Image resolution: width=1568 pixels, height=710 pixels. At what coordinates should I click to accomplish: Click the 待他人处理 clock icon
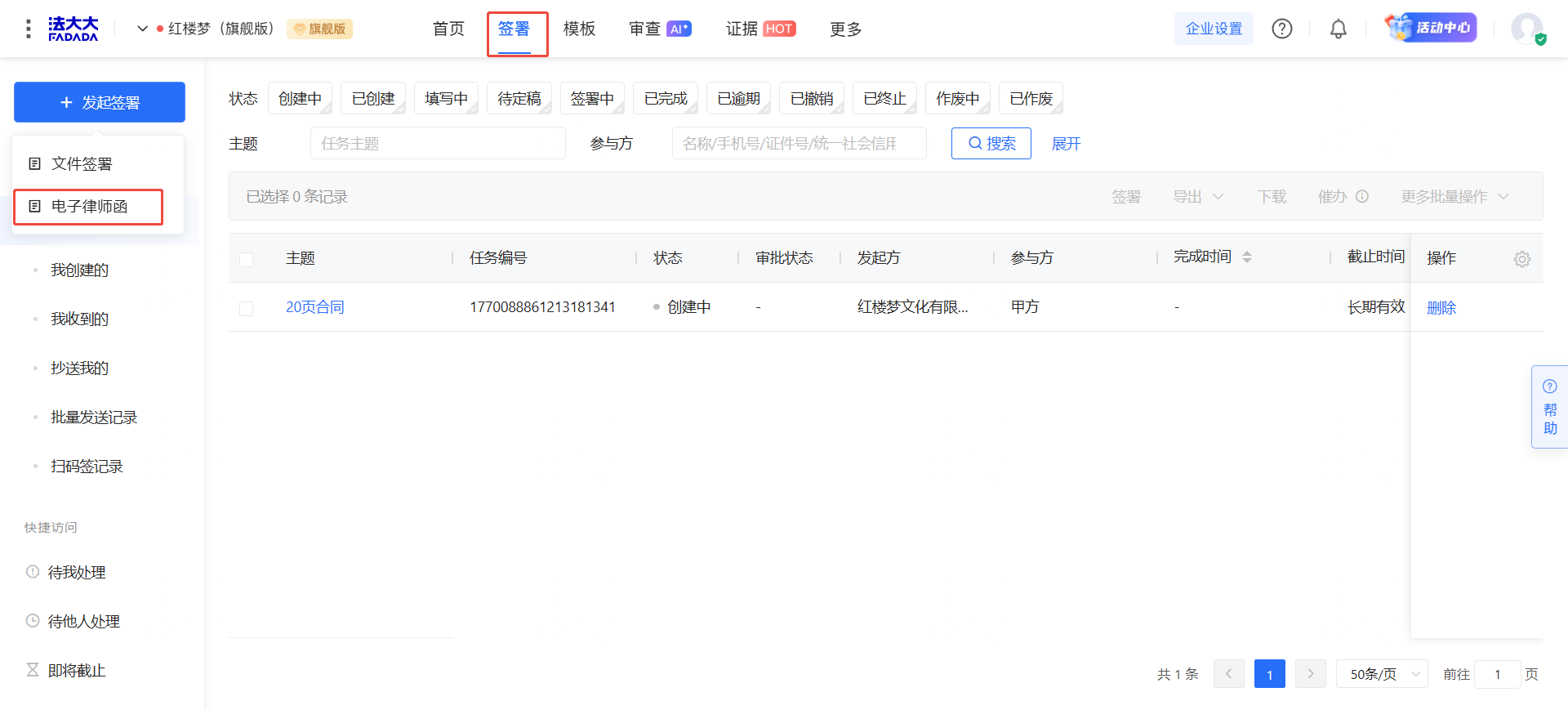pyautogui.click(x=33, y=621)
